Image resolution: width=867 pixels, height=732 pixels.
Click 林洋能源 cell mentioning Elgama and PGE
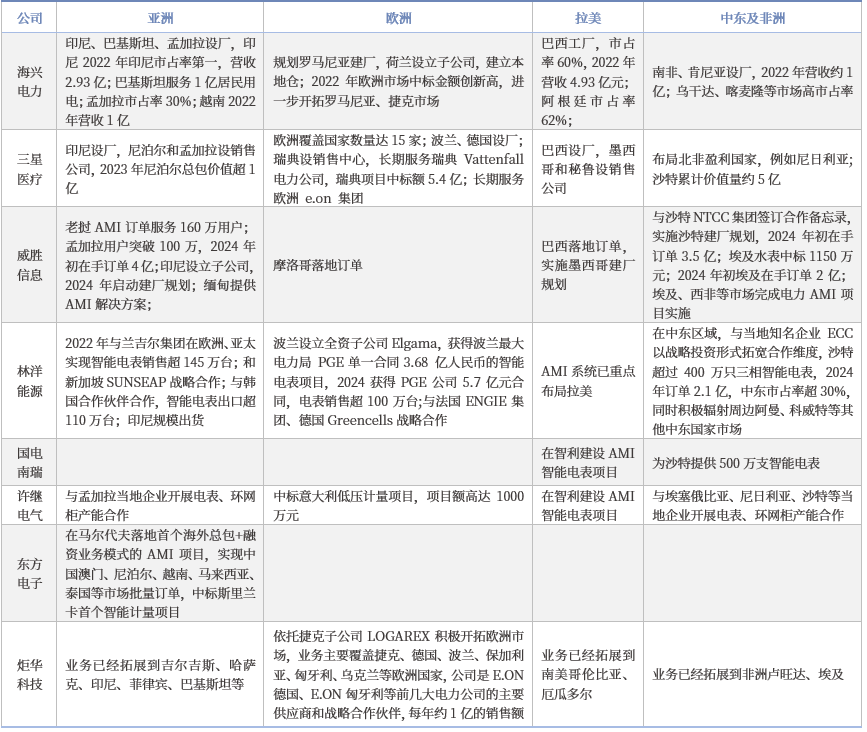398,381
